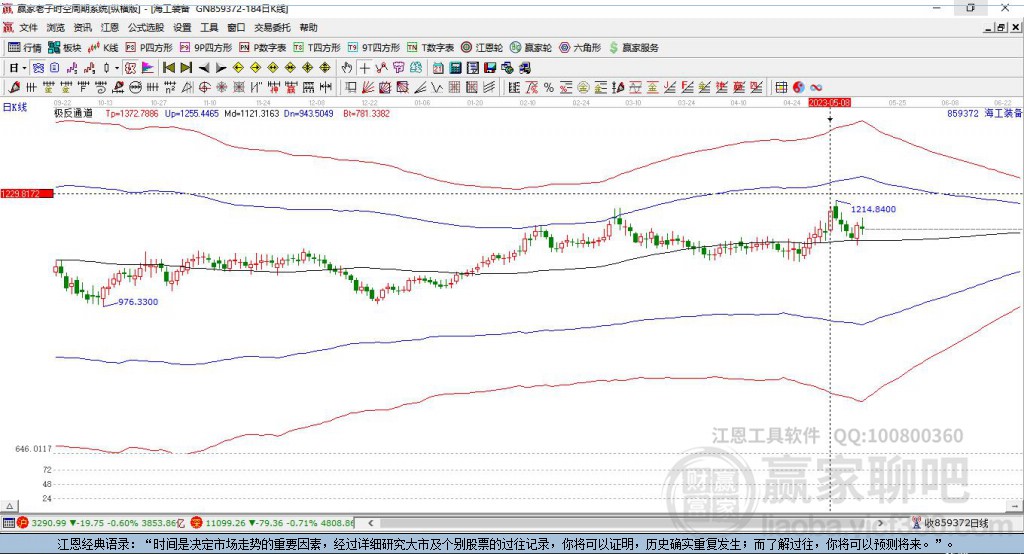This screenshot has width=1024, height=554.
Task: Open the 公式选股 menu
Action: [x=146, y=27]
